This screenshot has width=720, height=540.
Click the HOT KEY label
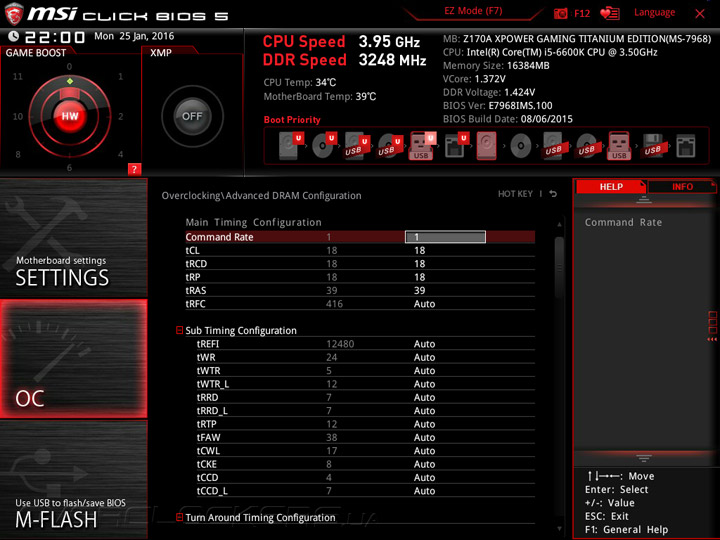(515, 194)
